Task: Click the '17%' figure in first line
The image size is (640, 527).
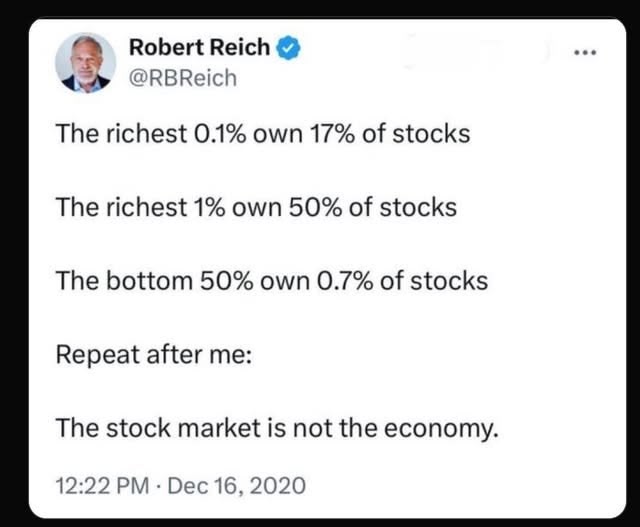Action: coord(332,134)
